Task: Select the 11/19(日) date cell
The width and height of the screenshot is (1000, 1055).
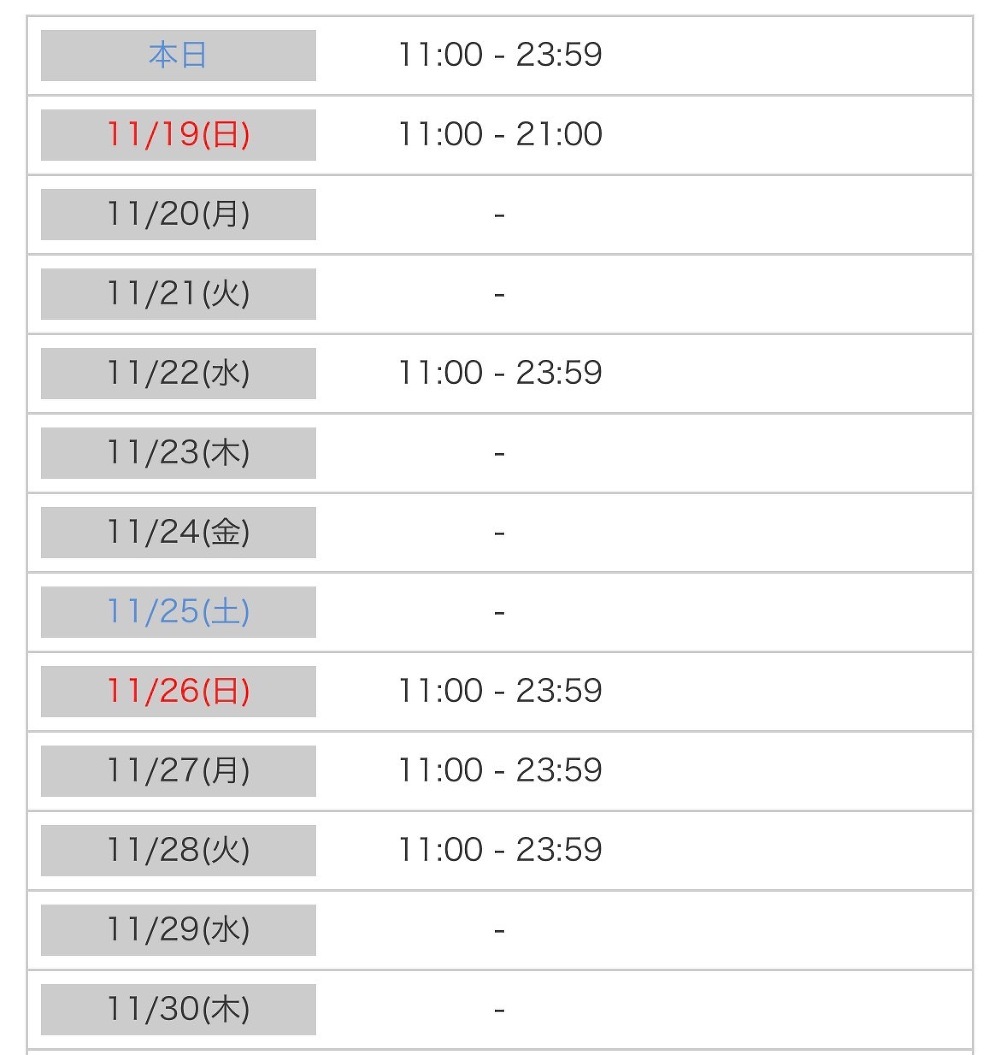Action: (x=178, y=135)
